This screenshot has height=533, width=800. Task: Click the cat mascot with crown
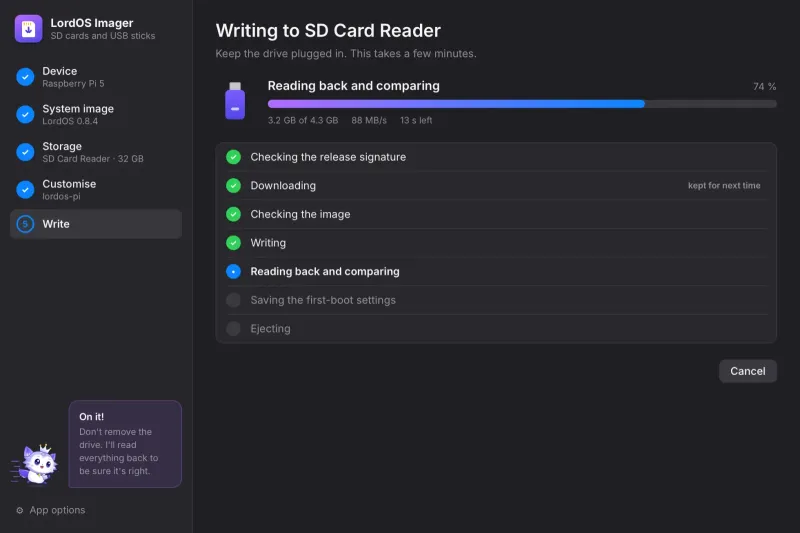[35, 464]
